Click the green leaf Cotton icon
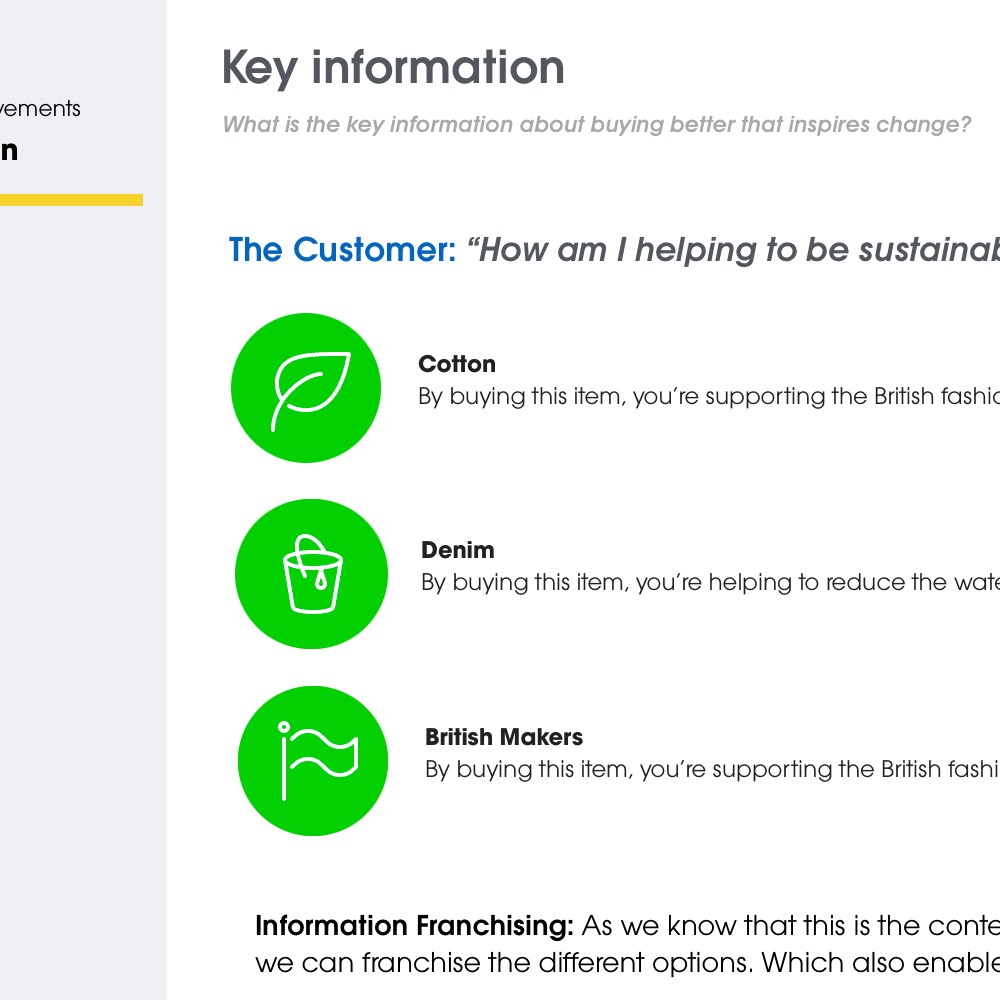Image resolution: width=1000 pixels, height=1000 pixels. tap(306, 388)
